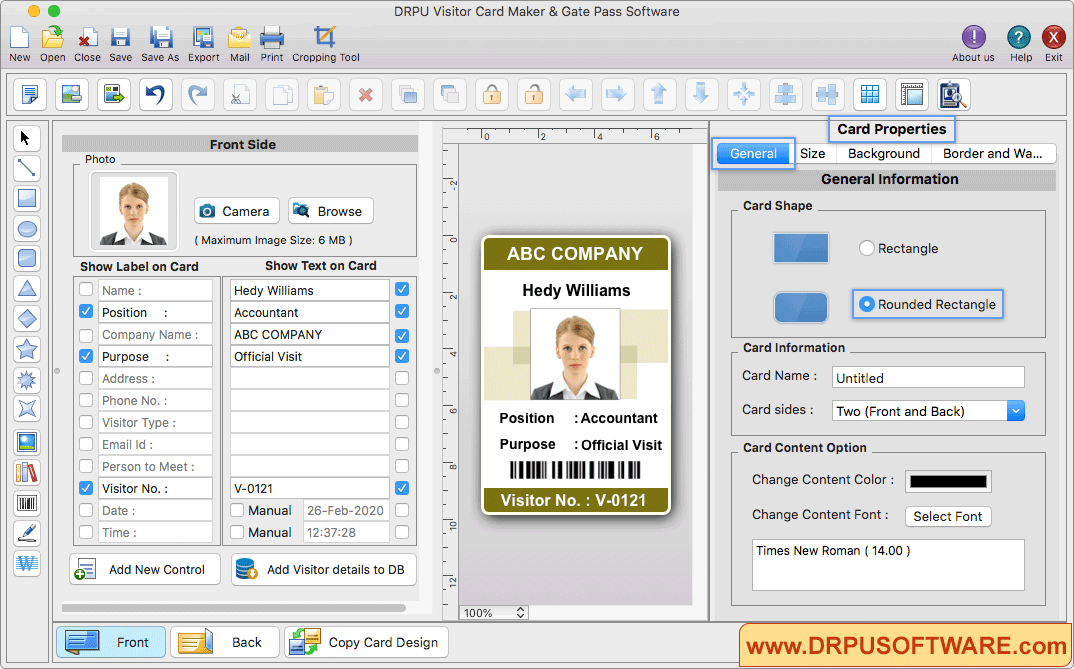Select the Line drawing tool
This screenshot has width=1074, height=669.
point(27,168)
